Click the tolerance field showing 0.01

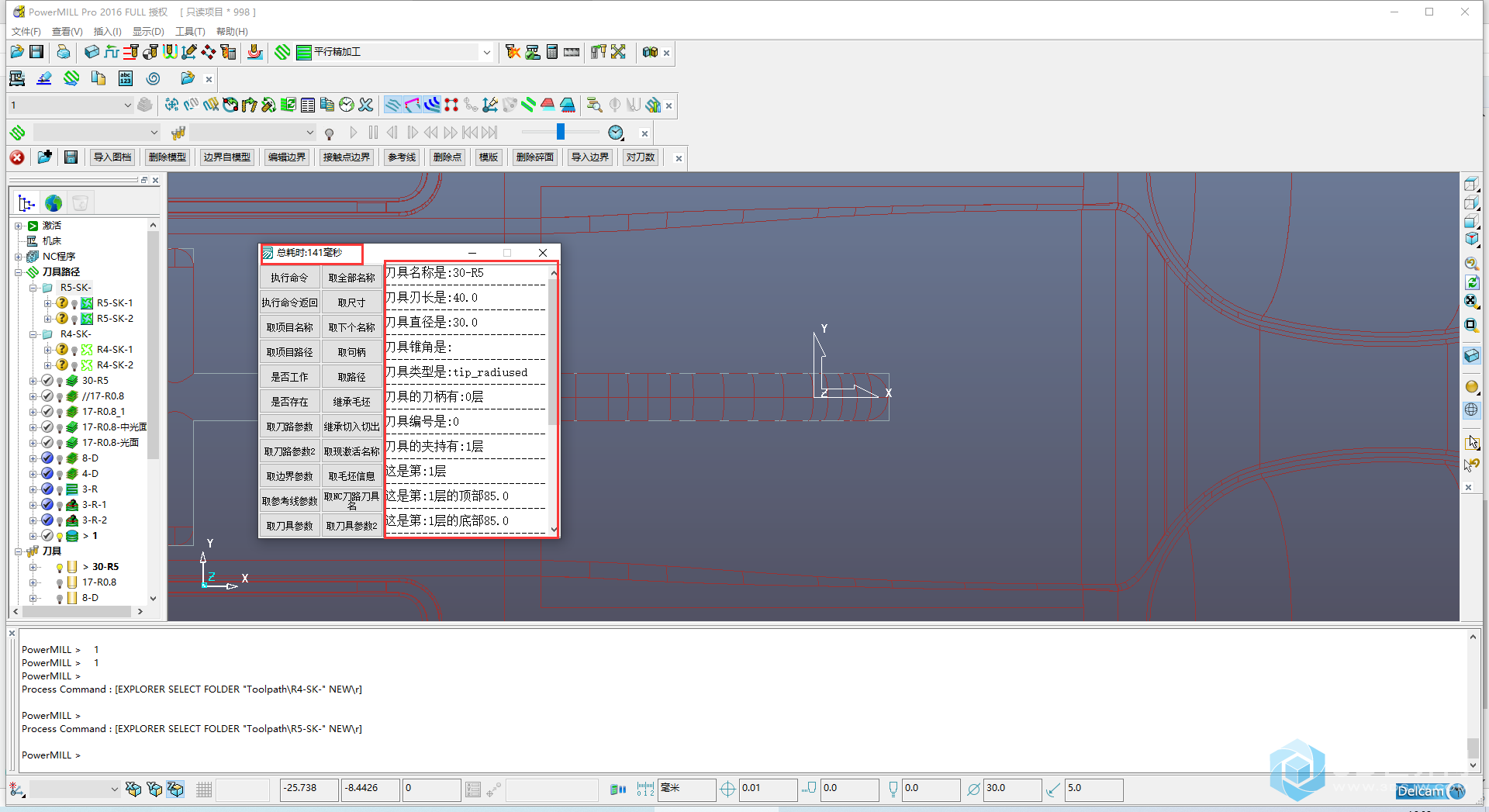coord(768,789)
